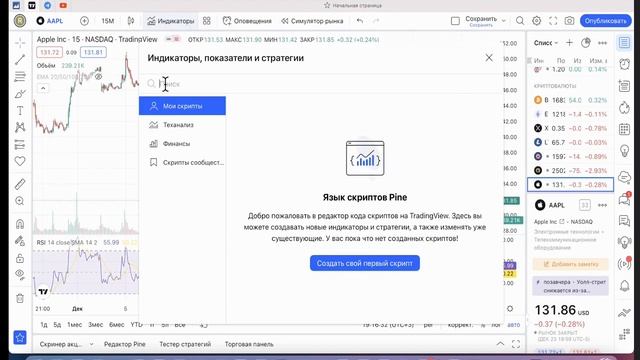
Task: Open the forecast and measurement tools
Action: click(x=20, y=144)
